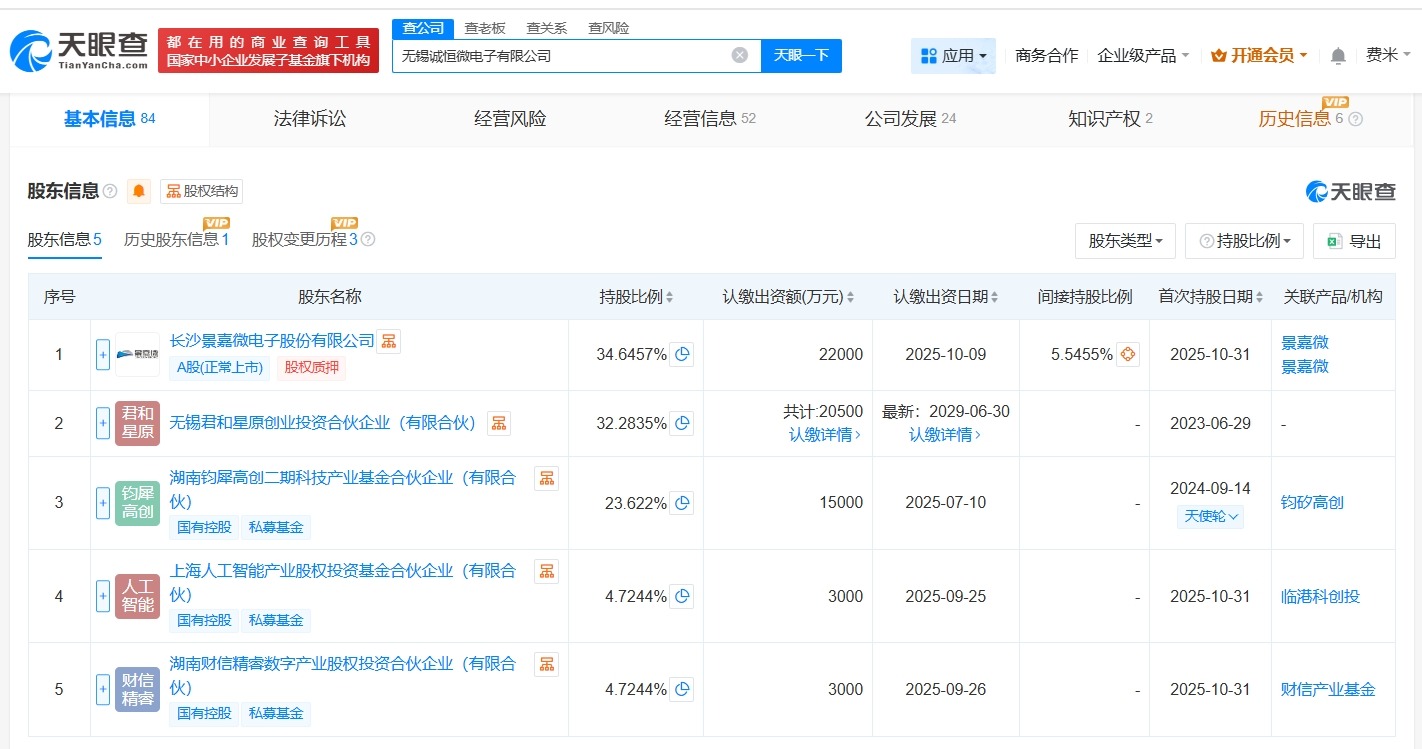This screenshot has width=1422, height=749.
Task: Click orange monitoring bell beside 股东信息
Action: (x=138, y=190)
